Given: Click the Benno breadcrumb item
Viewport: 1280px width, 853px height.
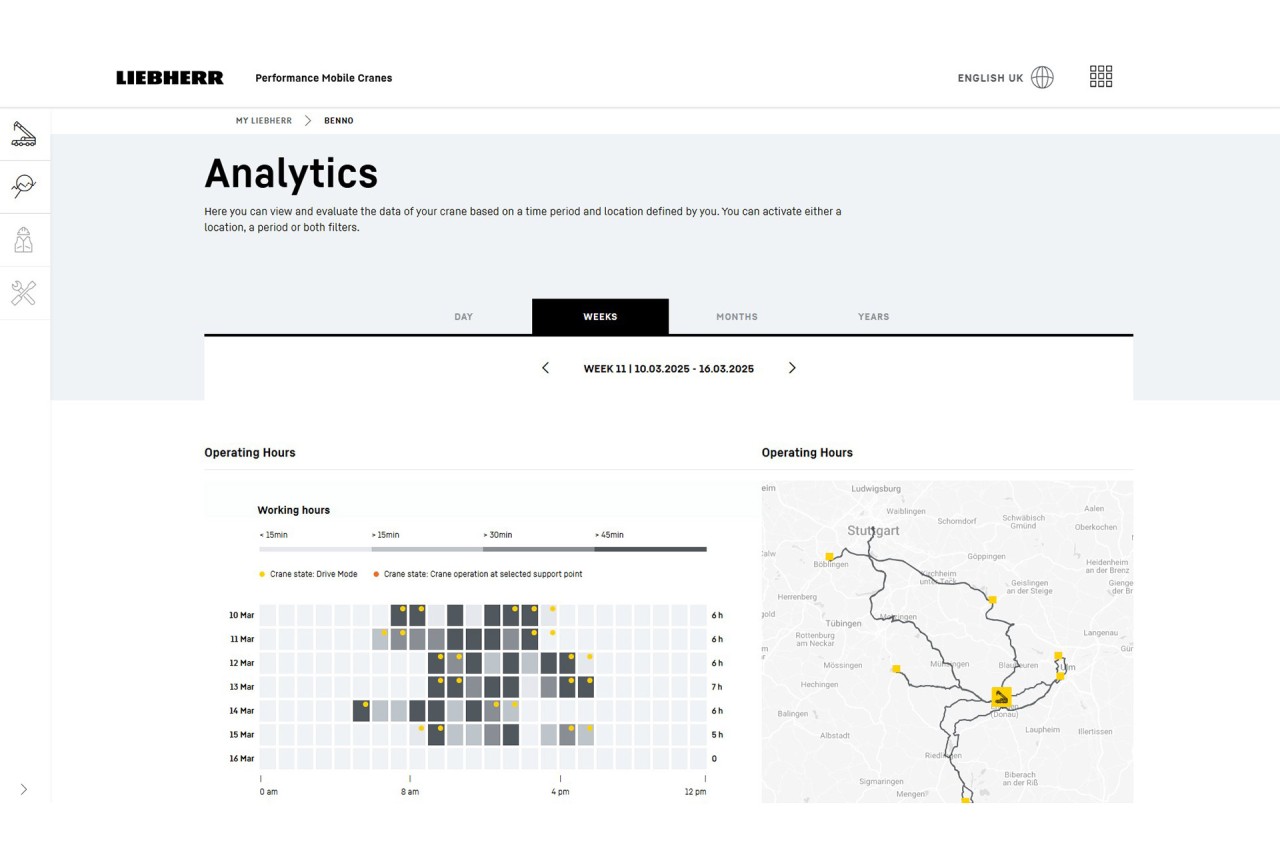Looking at the screenshot, I should [x=338, y=121].
